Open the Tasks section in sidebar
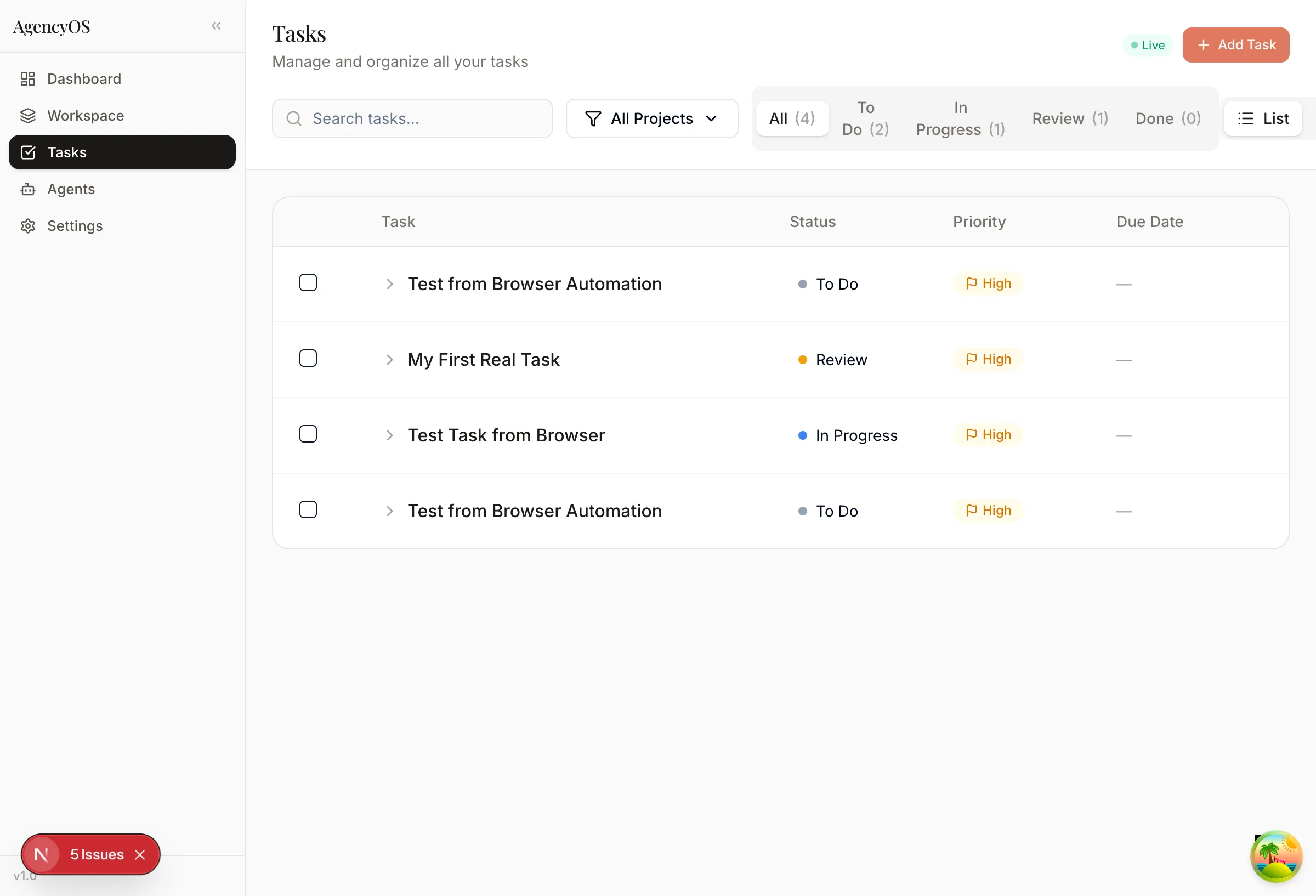The height and width of the screenshot is (896, 1316). pyautogui.click(x=67, y=152)
